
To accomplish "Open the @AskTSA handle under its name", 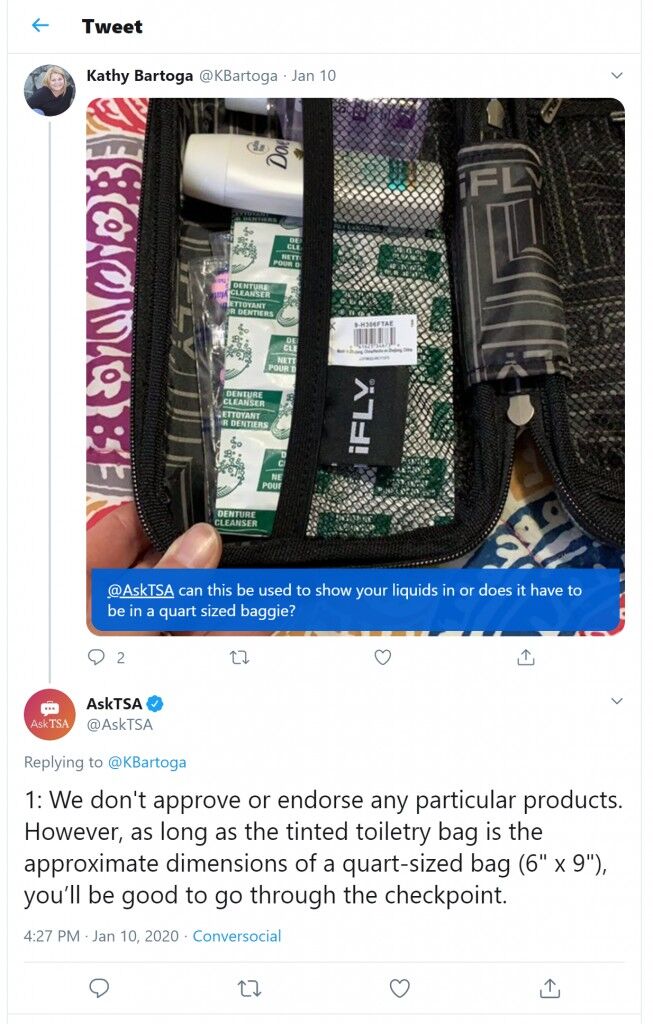I will click(119, 724).
